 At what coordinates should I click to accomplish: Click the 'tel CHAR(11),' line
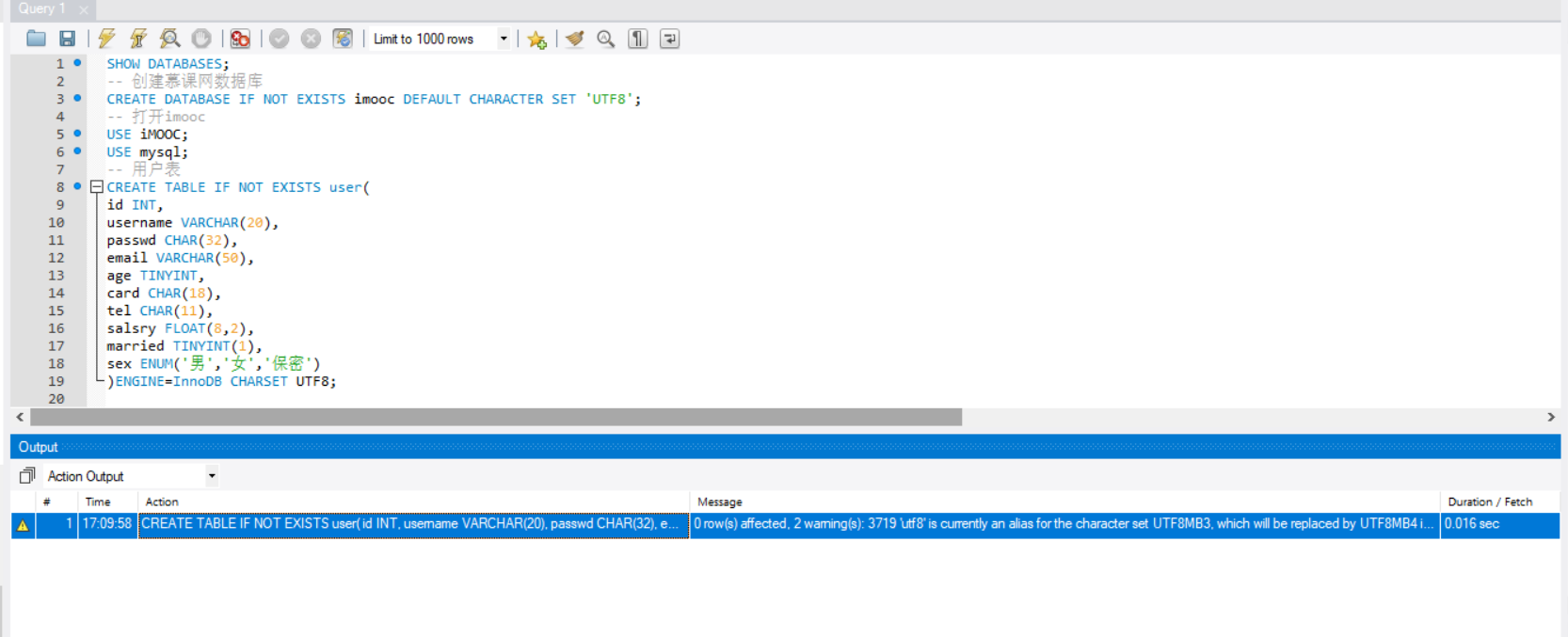point(160,311)
